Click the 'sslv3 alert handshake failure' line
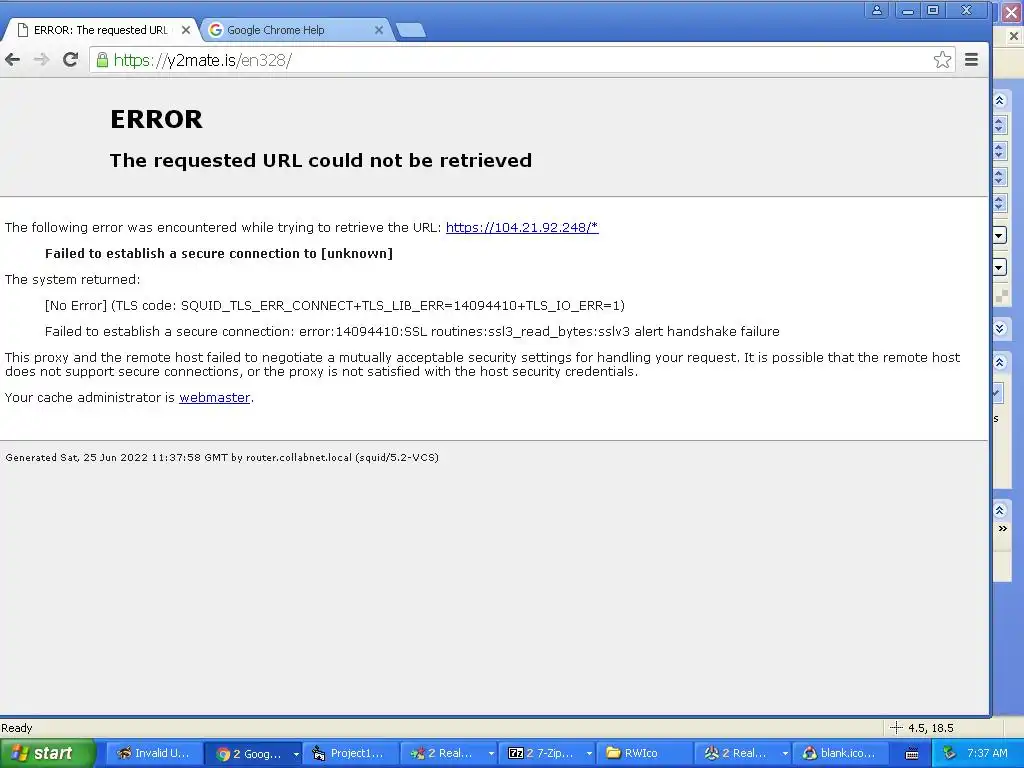Screen dimensions: 1024x768 412,332
